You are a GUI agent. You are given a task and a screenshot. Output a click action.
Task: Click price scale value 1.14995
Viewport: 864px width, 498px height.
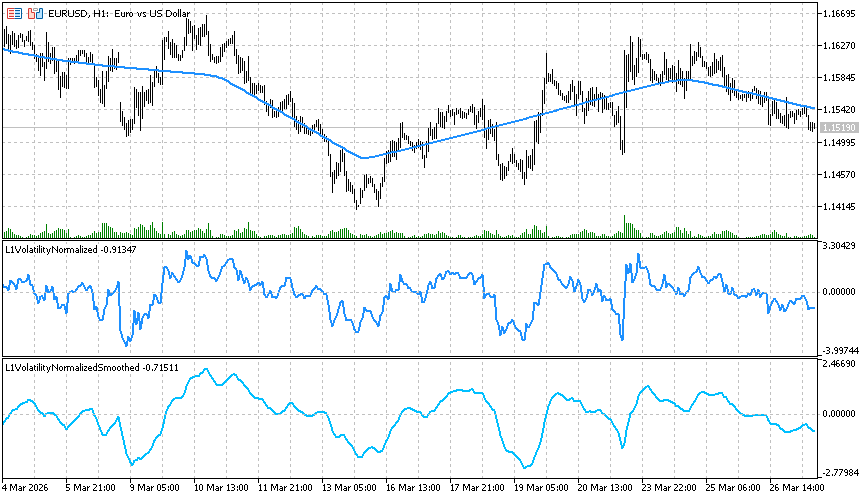[x=839, y=143]
